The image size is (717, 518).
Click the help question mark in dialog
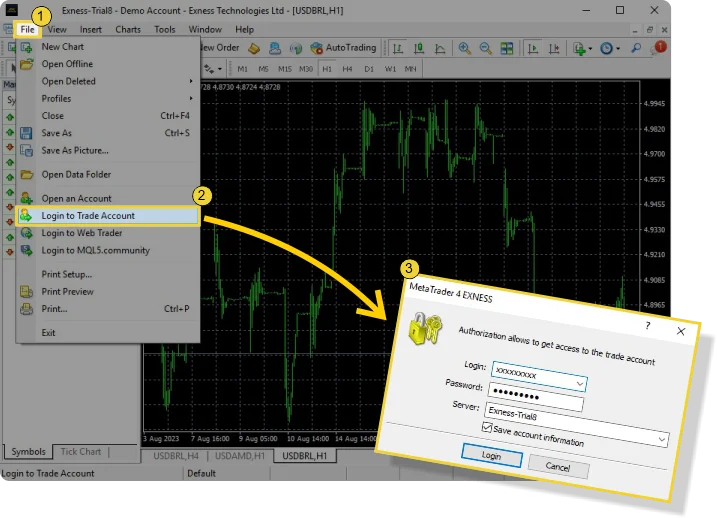[647, 325]
